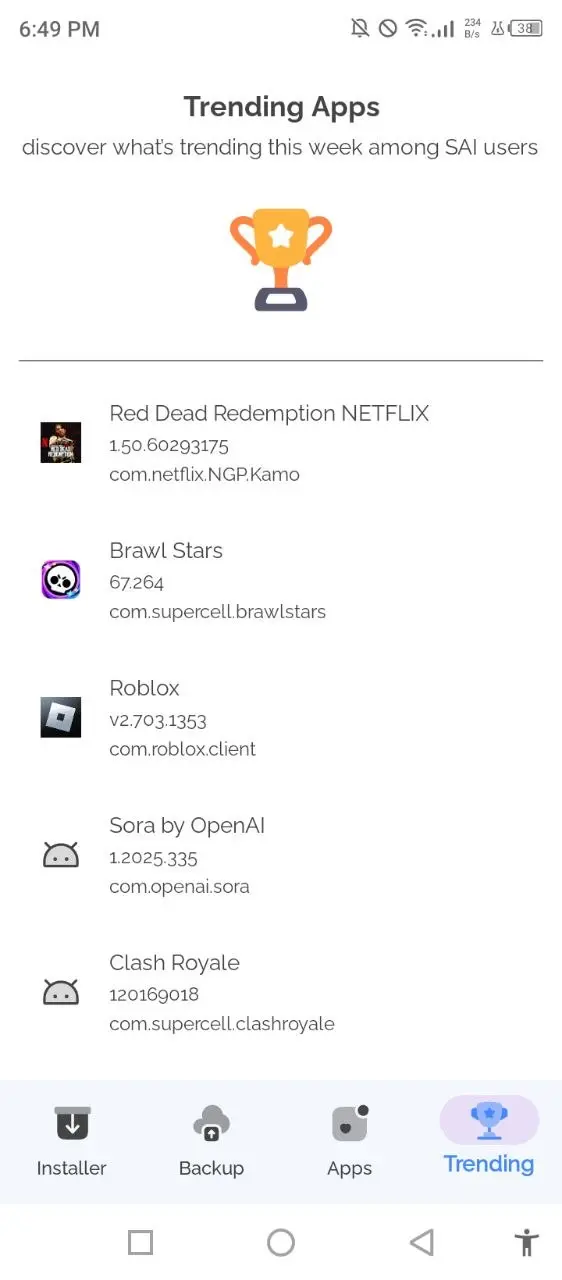Choose the Sora by OpenAI title
Viewport: 562px width, 1280px height.
187,826
